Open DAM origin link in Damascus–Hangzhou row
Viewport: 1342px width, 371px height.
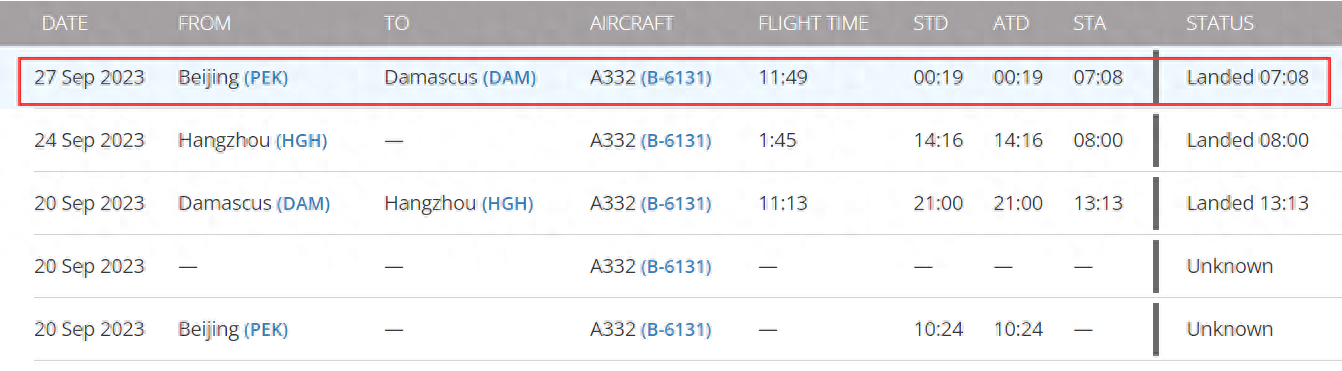click(x=303, y=204)
